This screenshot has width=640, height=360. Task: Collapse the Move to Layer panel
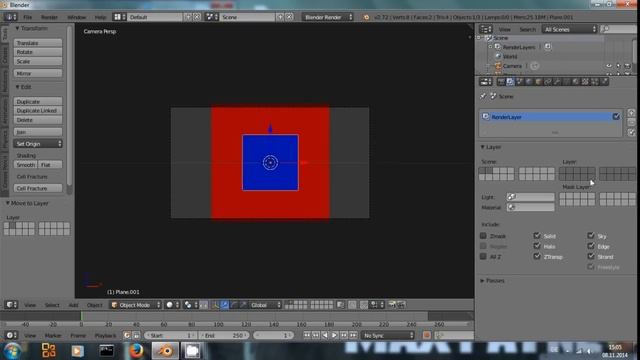click(x=7, y=203)
